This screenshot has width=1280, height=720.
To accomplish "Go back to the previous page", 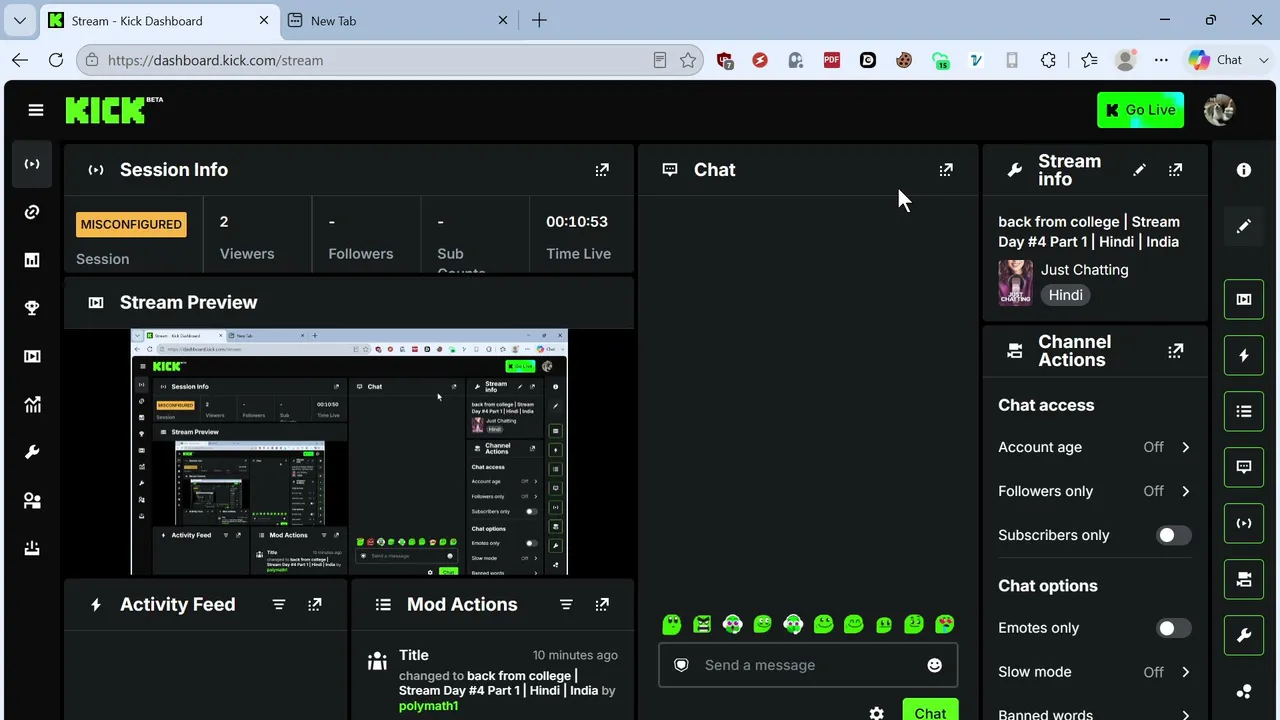I will pos(20,60).
